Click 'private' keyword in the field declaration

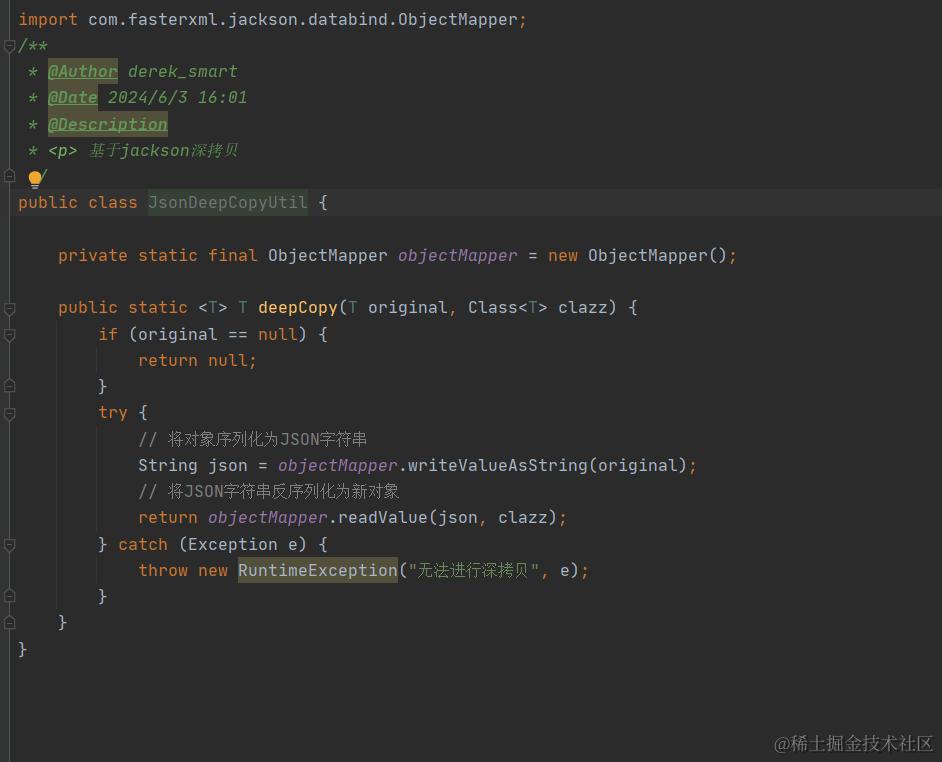click(93, 255)
